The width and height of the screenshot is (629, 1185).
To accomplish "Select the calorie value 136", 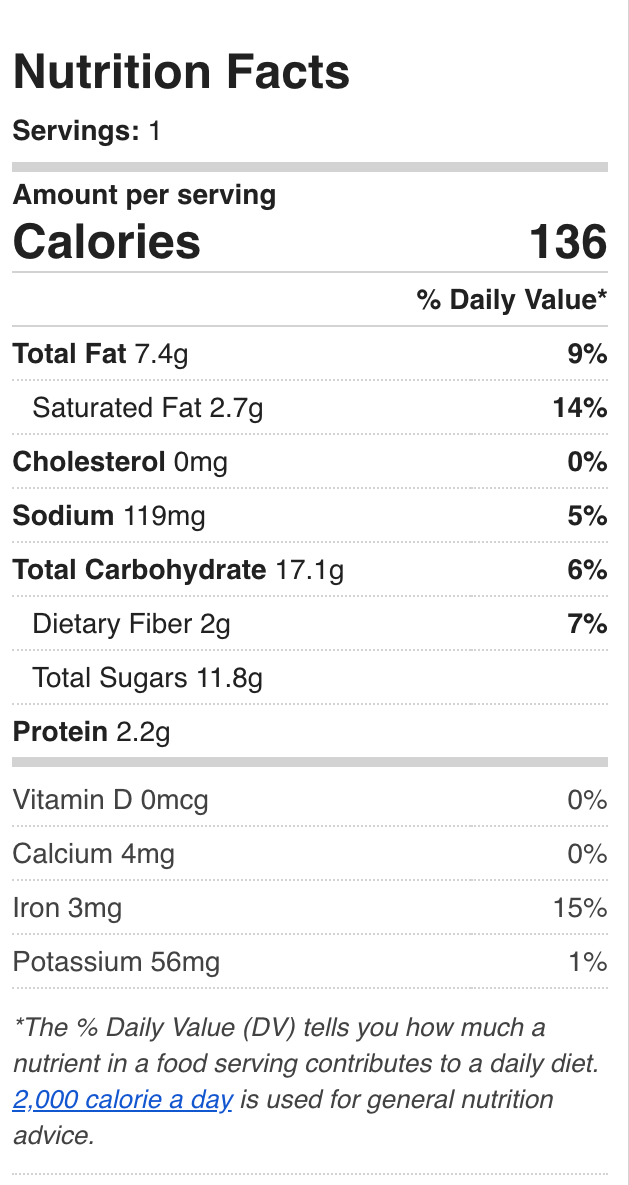I will click(568, 243).
